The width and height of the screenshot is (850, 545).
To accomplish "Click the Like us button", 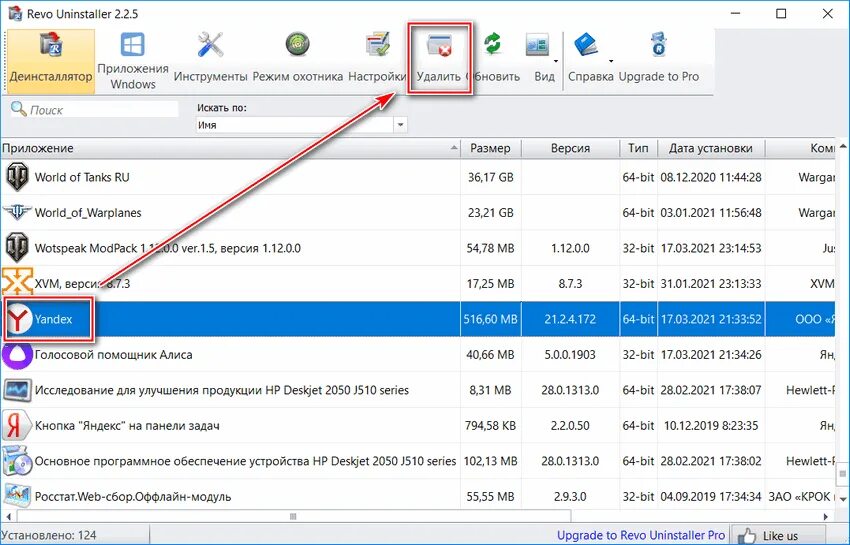I will (778, 536).
